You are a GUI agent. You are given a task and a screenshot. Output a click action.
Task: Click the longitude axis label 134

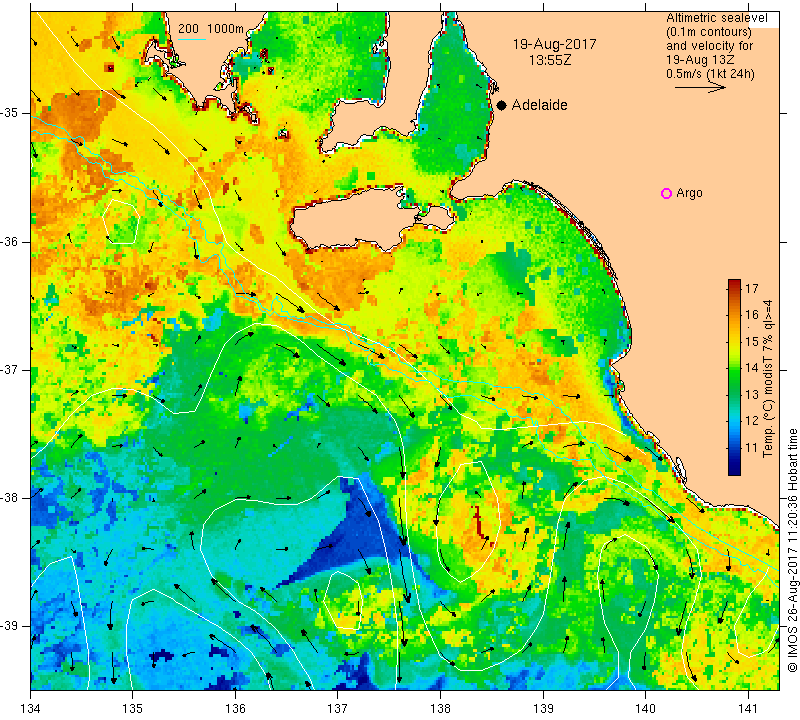[x=31, y=708]
